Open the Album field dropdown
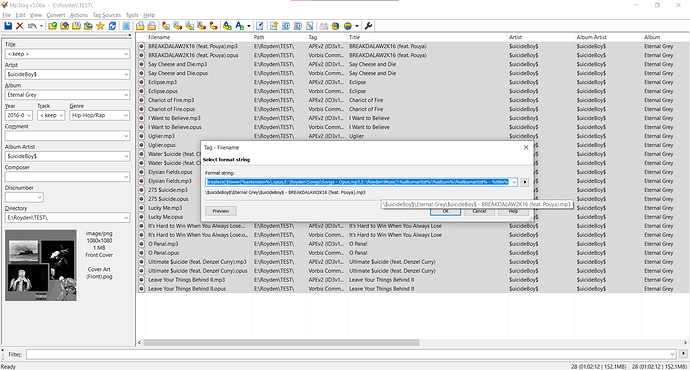 (126, 95)
